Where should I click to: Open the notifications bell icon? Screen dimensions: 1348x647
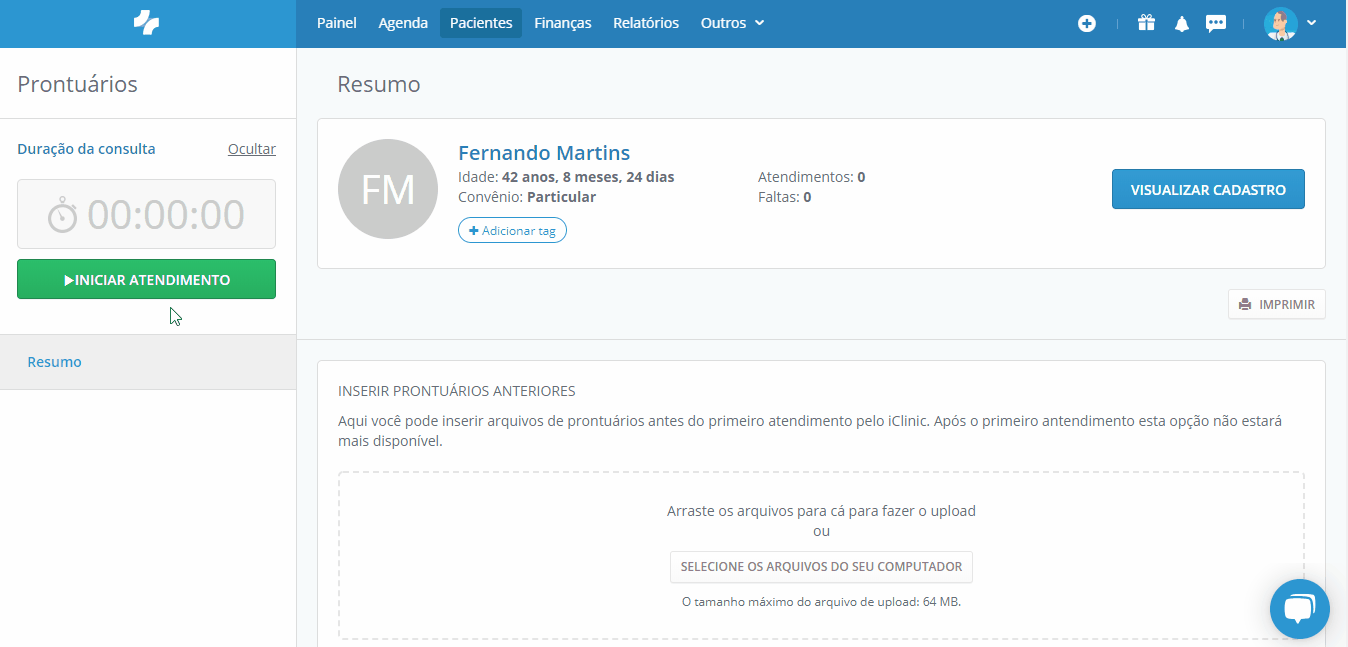pos(1182,23)
